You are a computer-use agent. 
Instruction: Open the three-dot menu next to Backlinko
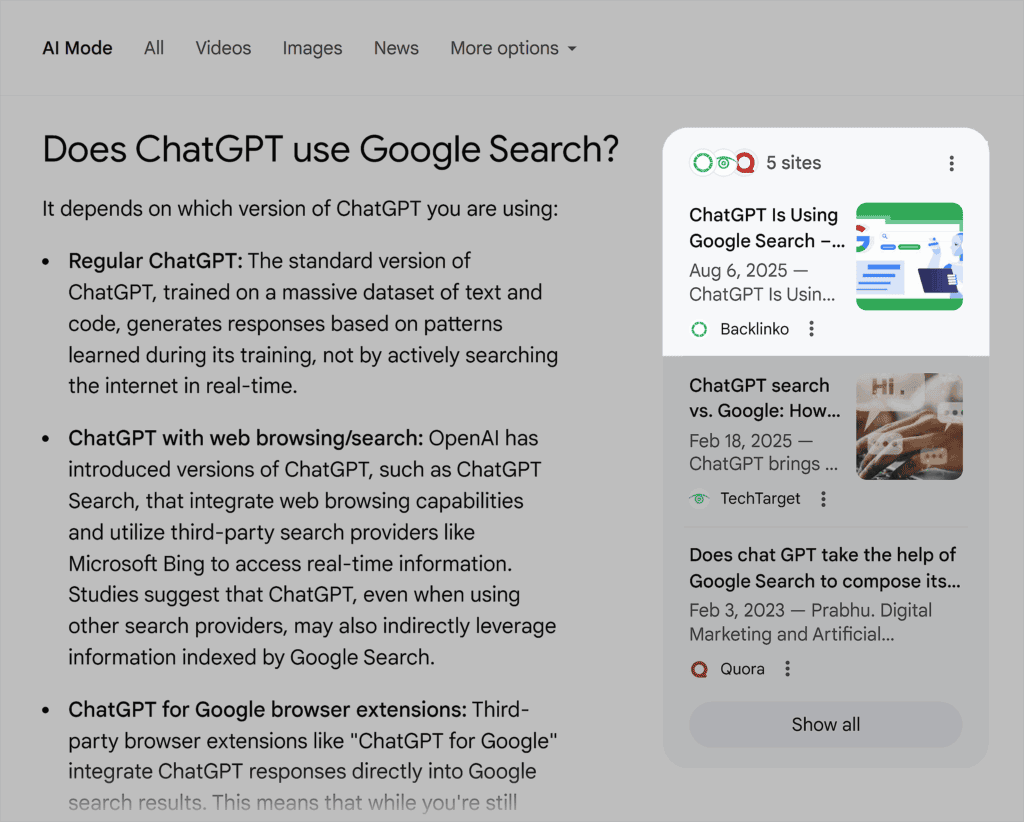[x=813, y=328]
